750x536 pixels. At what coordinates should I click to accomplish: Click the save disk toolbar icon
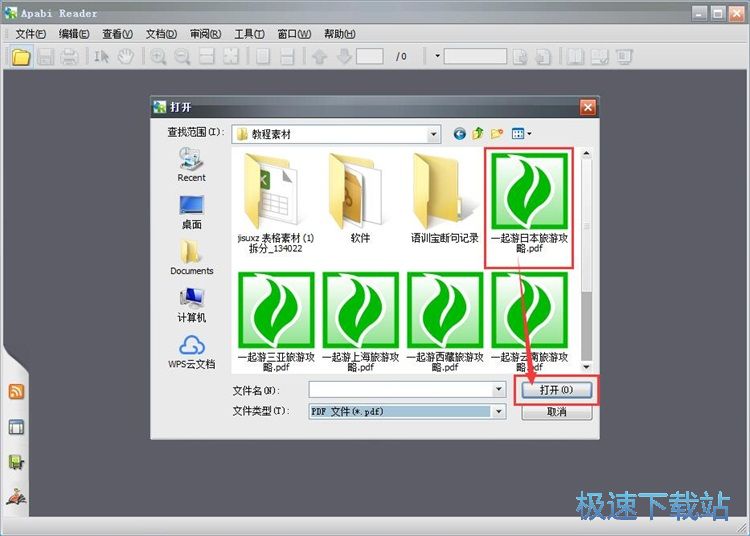(x=46, y=56)
